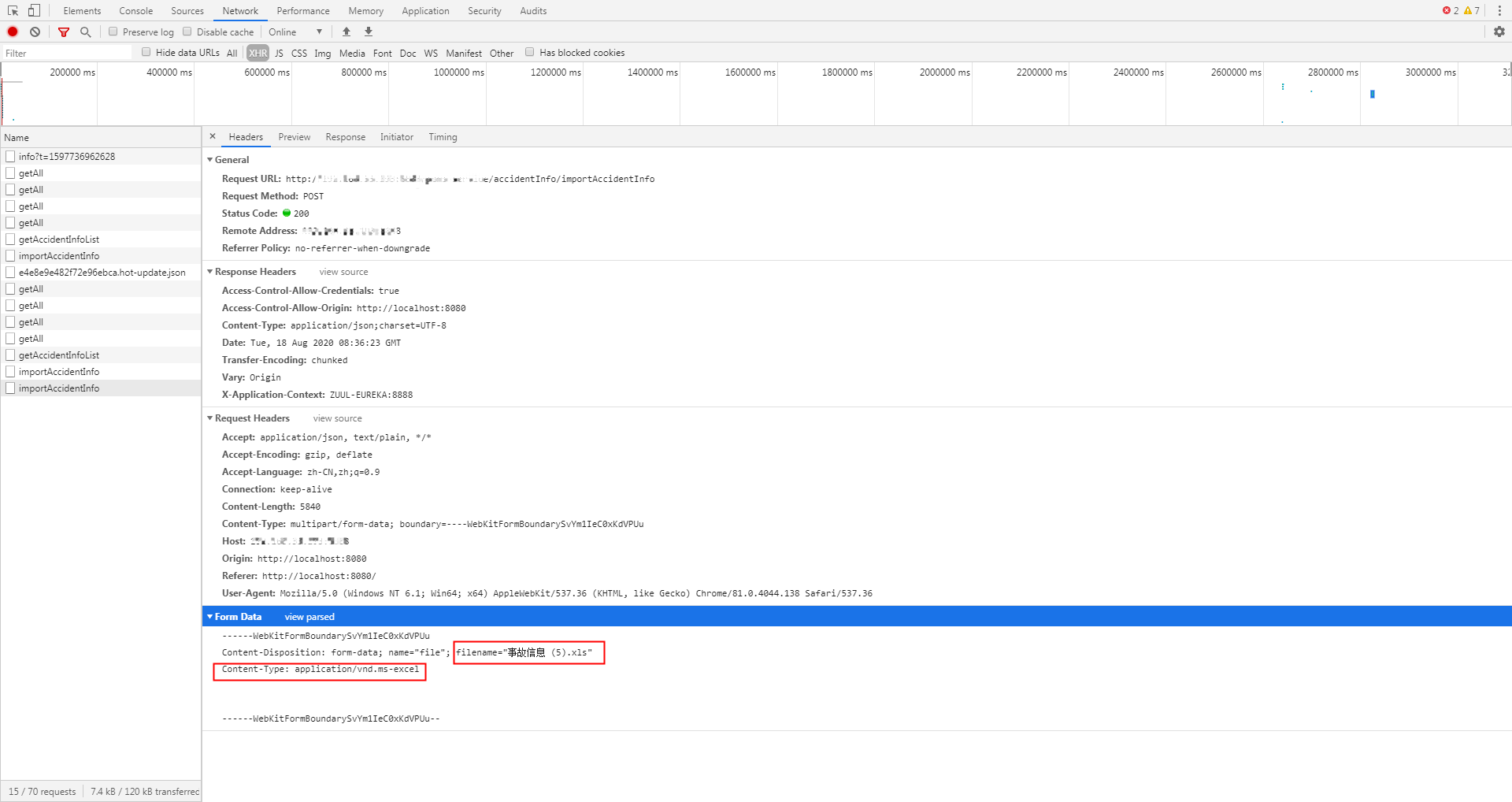
Task: Check Has blocked cookies option
Action: pos(530,52)
